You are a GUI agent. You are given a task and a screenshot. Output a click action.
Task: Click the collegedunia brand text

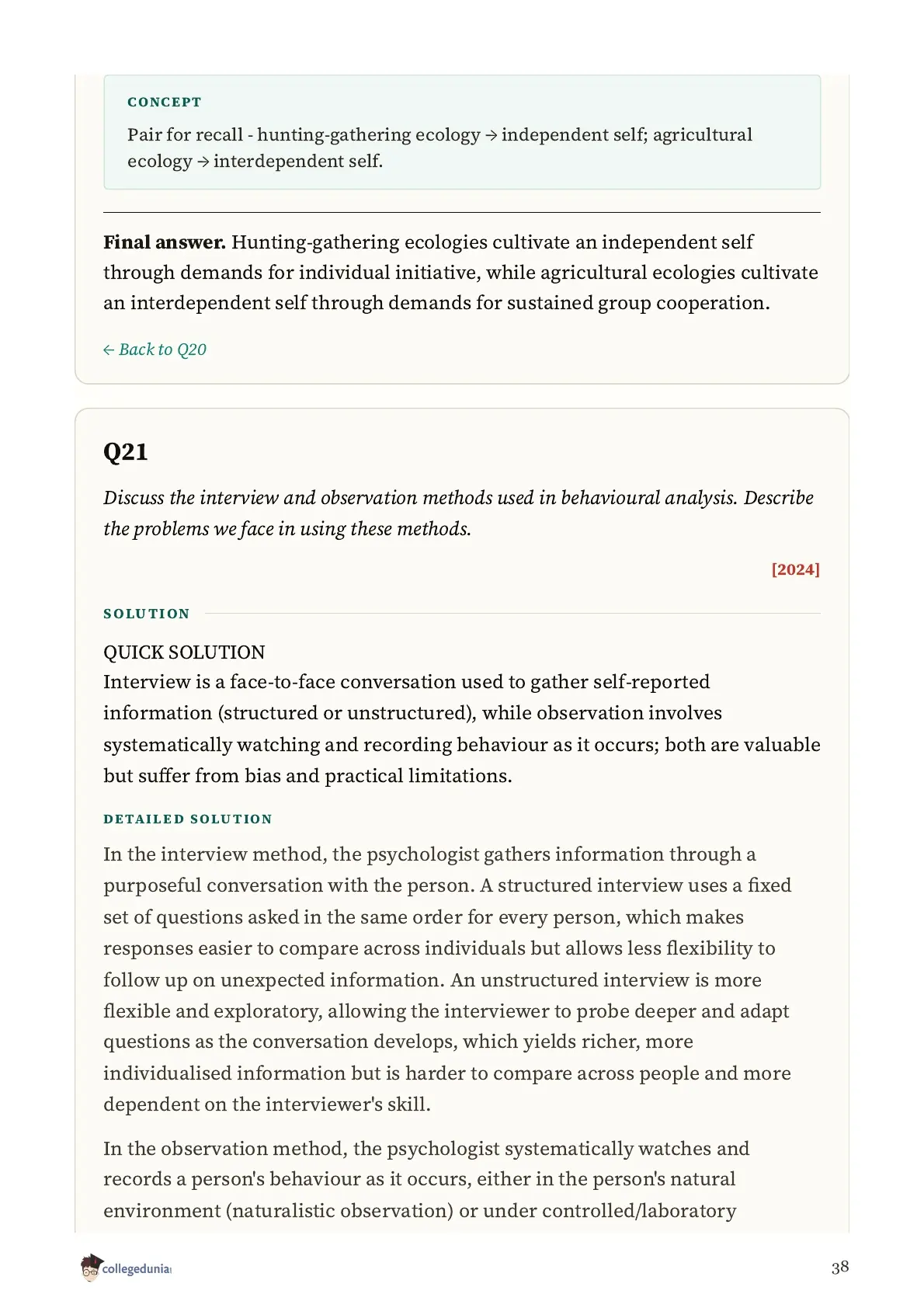pos(137,1269)
